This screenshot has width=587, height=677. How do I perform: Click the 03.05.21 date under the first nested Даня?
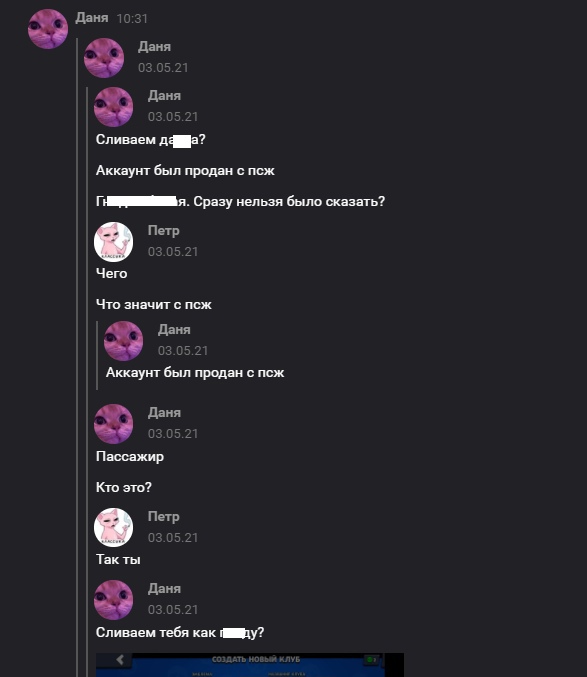pyautogui.click(x=163, y=68)
